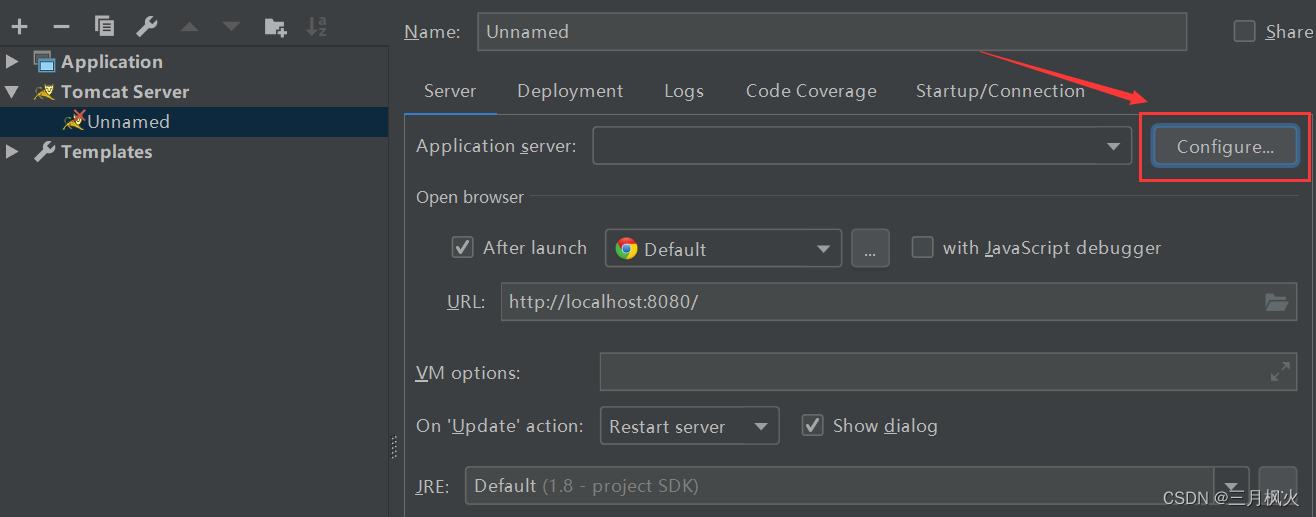1316x517 pixels.
Task: Click the Name input field
Action: click(832, 31)
